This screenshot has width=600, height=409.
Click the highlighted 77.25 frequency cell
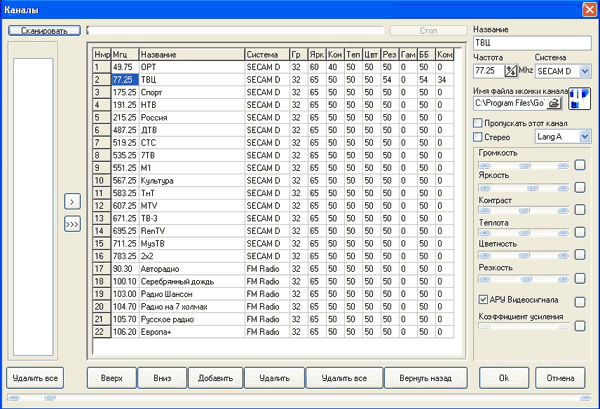point(125,80)
